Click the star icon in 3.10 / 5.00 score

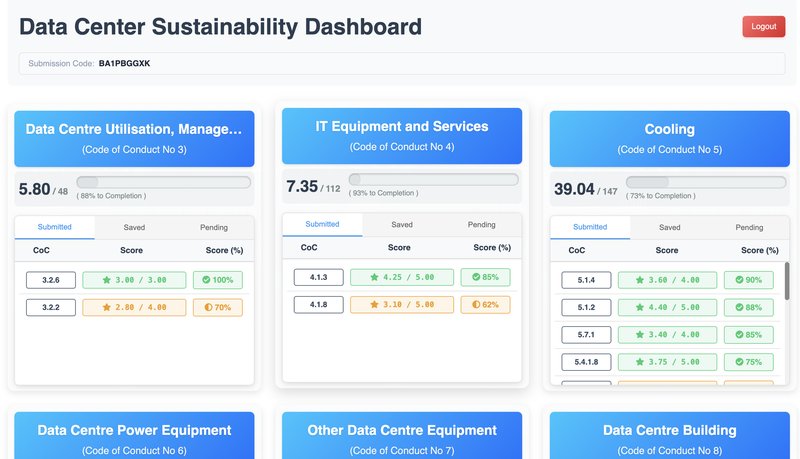pos(374,304)
